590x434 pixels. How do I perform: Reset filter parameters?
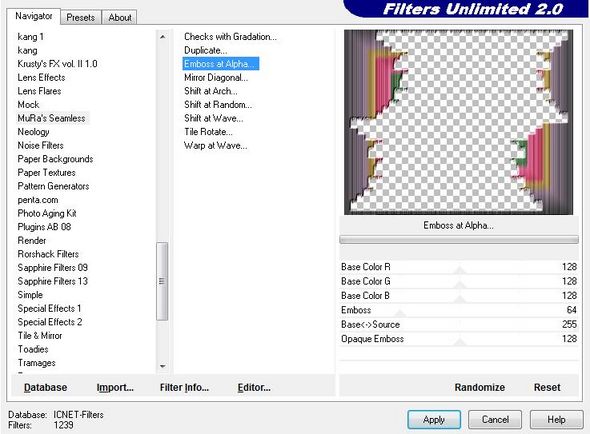tap(547, 387)
